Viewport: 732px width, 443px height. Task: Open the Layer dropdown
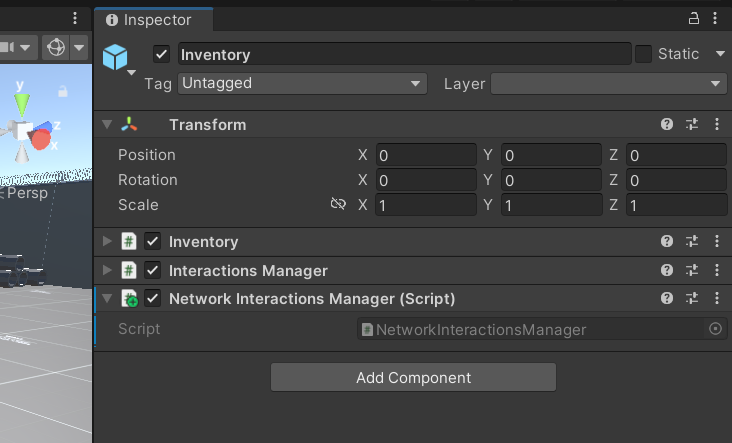coord(608,84)
